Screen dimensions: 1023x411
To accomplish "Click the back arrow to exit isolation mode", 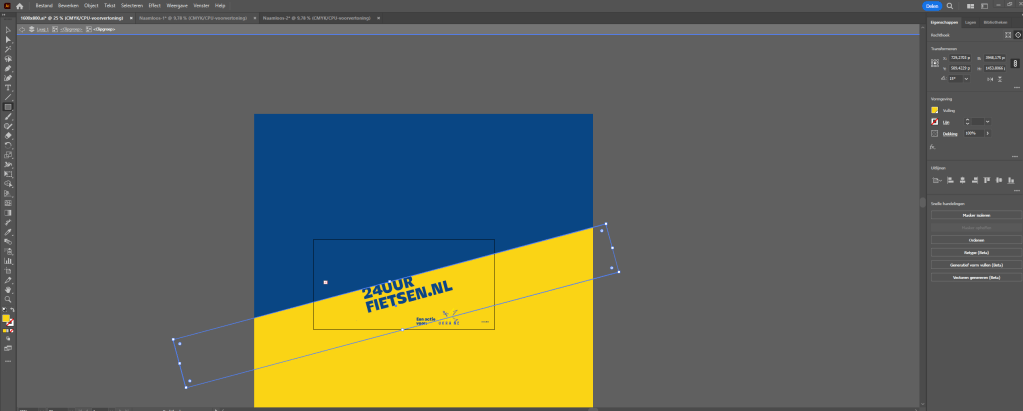I will coord(22,29).
